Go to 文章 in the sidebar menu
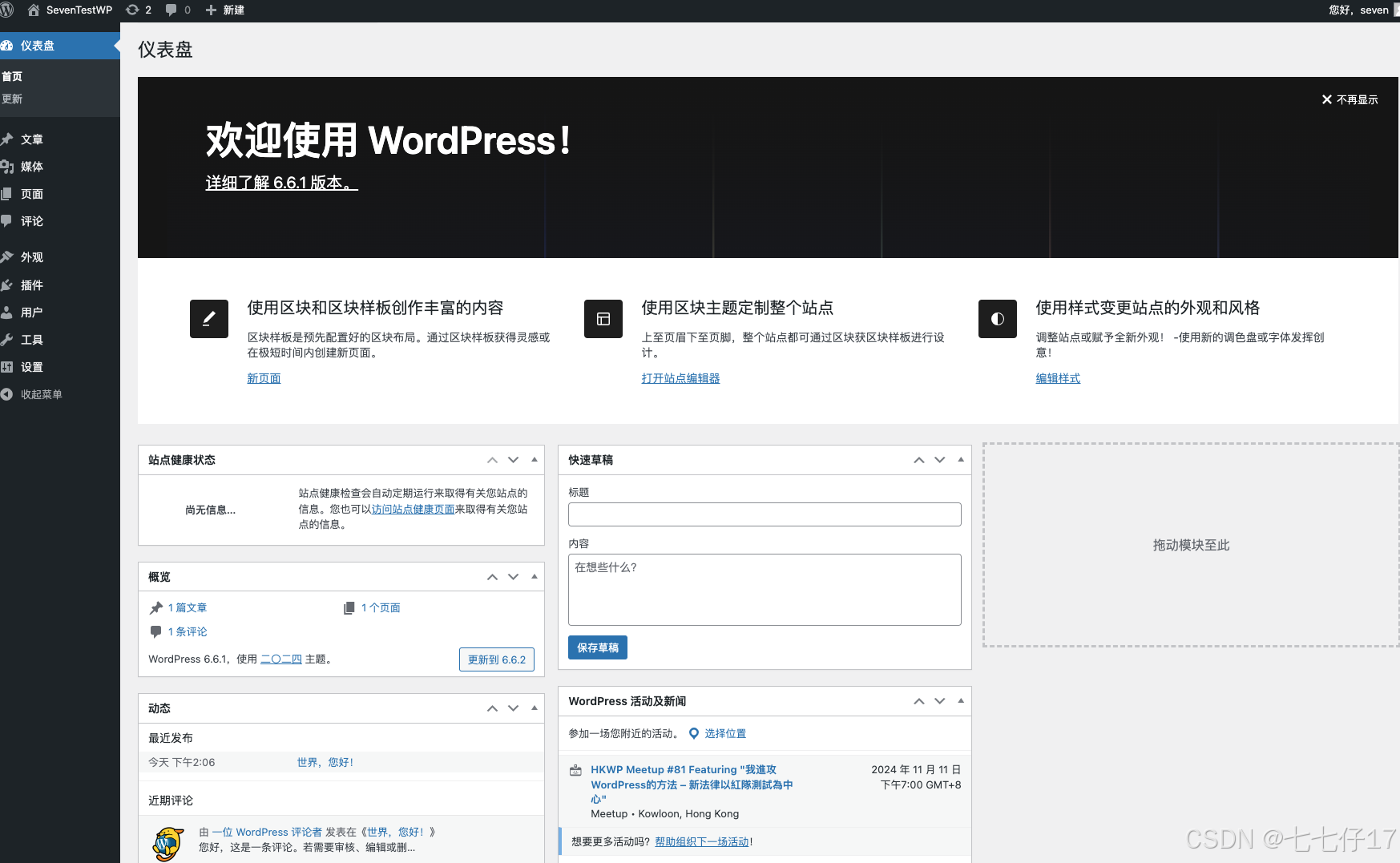 (32, 139)
